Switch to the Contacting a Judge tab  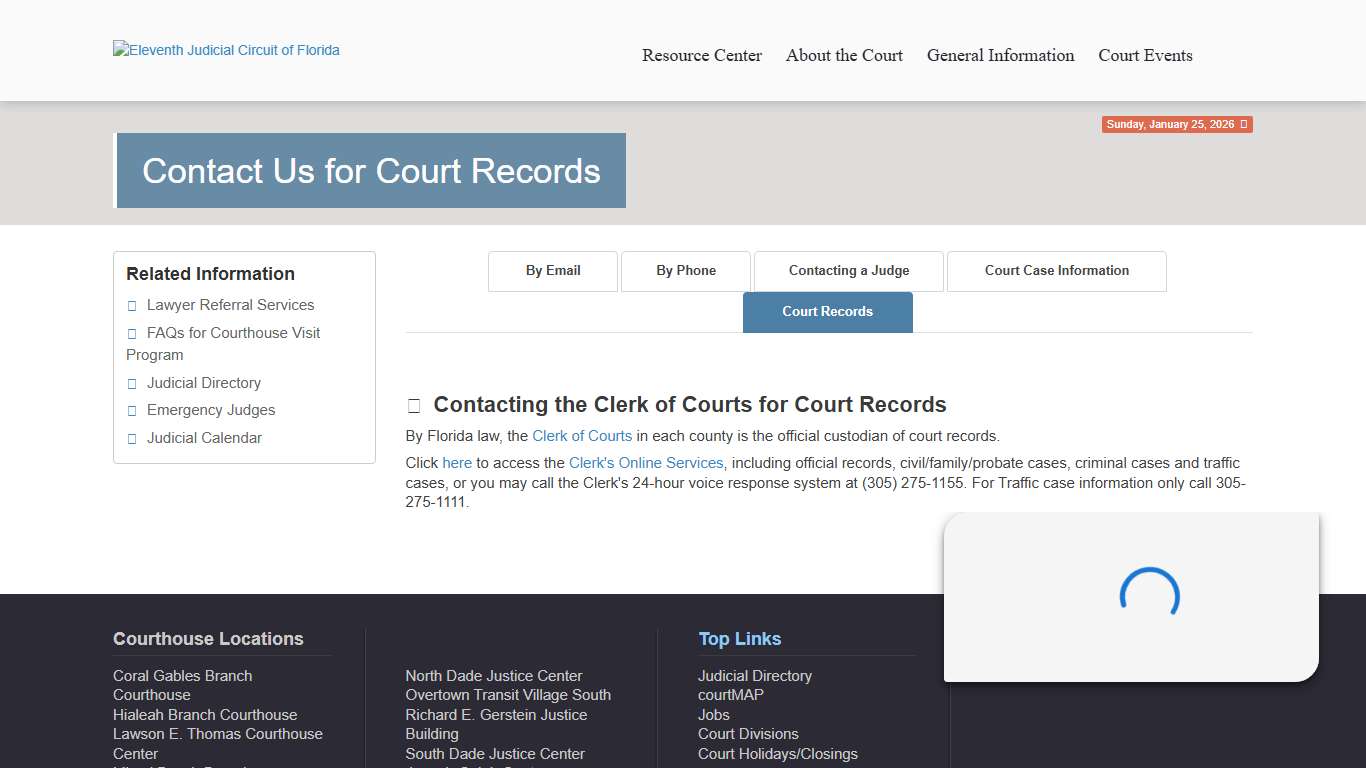(x=847, y=271)
